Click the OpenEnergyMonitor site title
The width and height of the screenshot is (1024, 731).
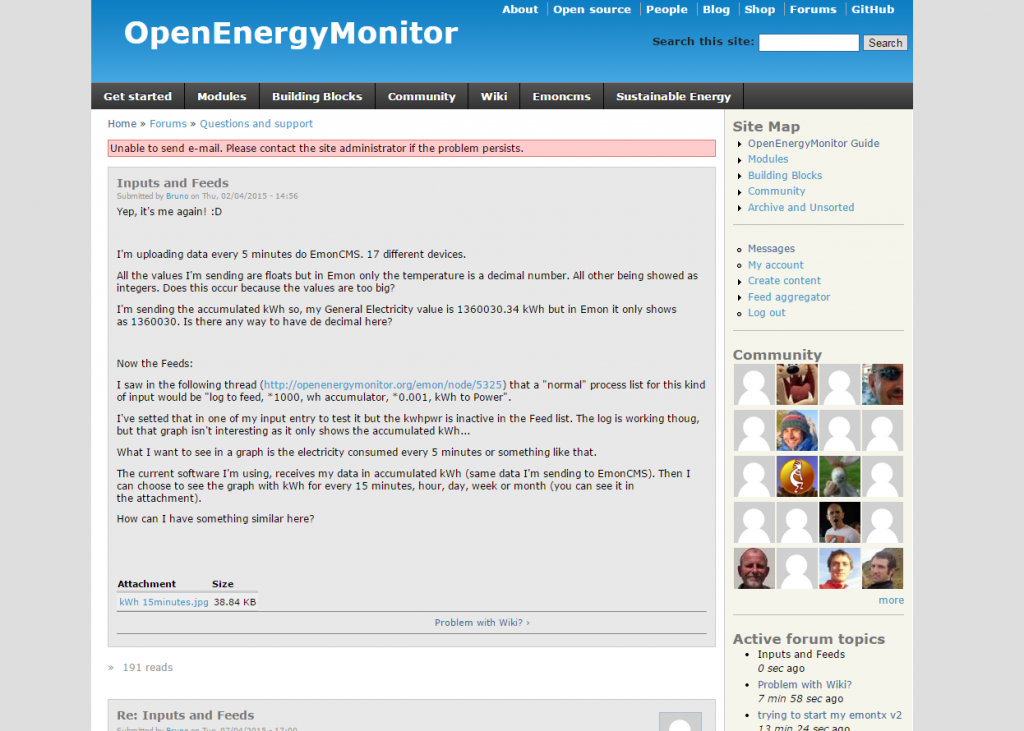(x=291, y=33)
